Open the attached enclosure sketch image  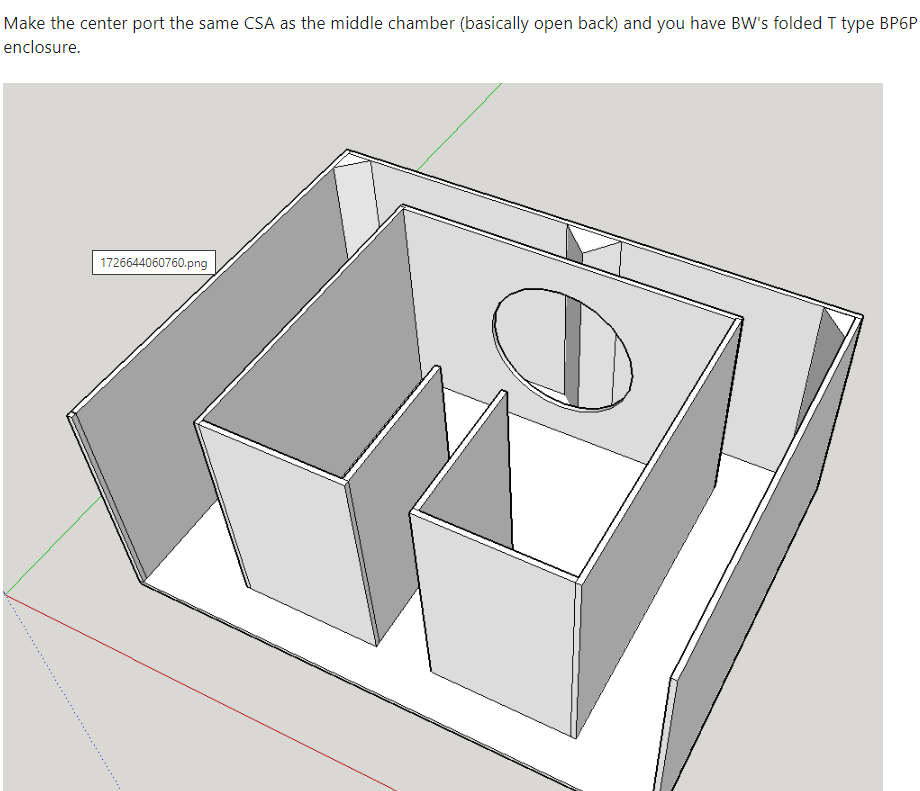coord(443,437)
